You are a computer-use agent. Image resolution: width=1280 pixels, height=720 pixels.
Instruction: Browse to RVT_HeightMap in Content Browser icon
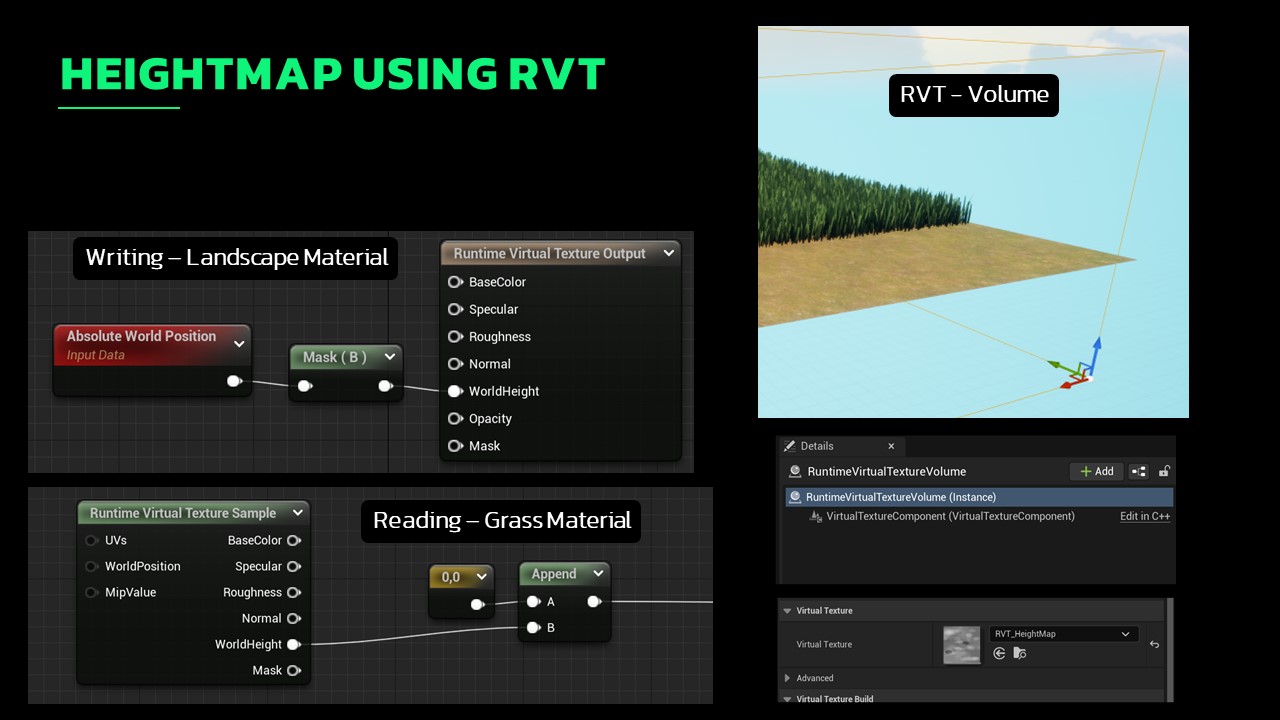coord(1020,653)
